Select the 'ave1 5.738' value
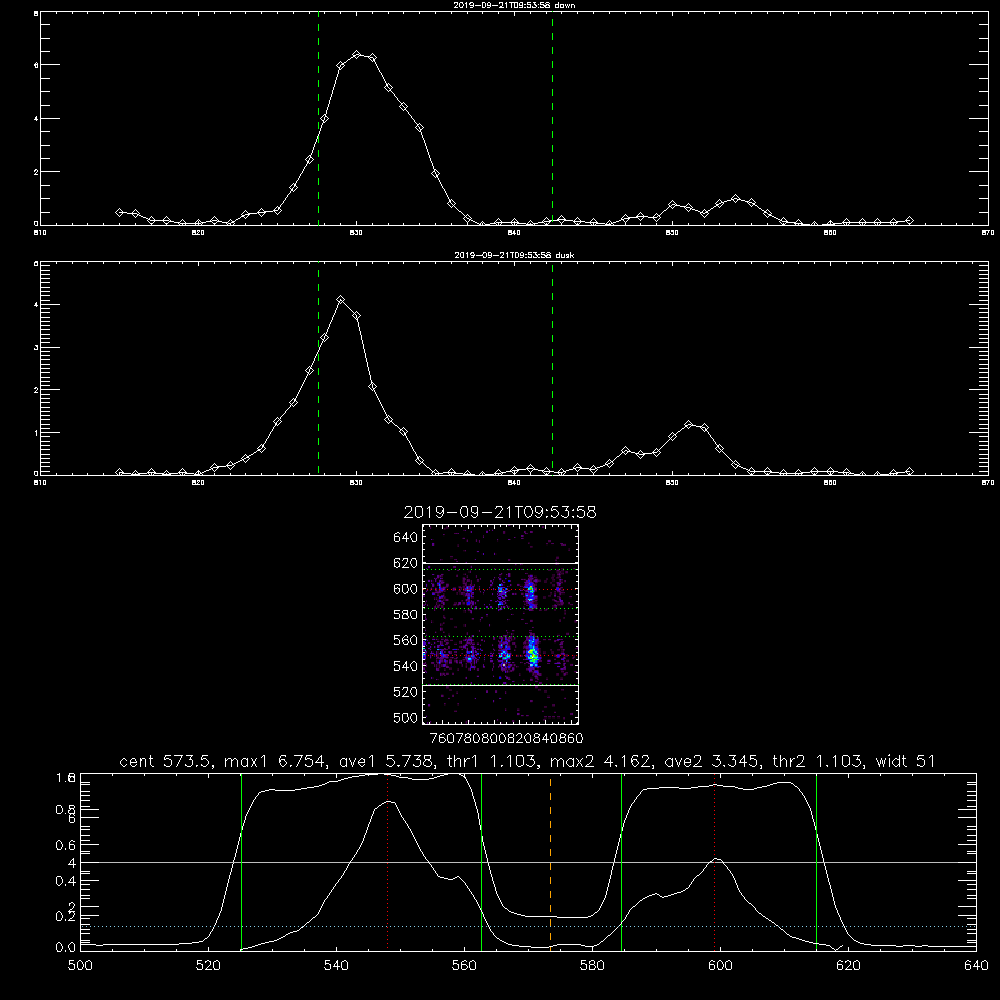Image resolution: width=1000 pixels, height=1000 pixels. click(x=385, y=761)
